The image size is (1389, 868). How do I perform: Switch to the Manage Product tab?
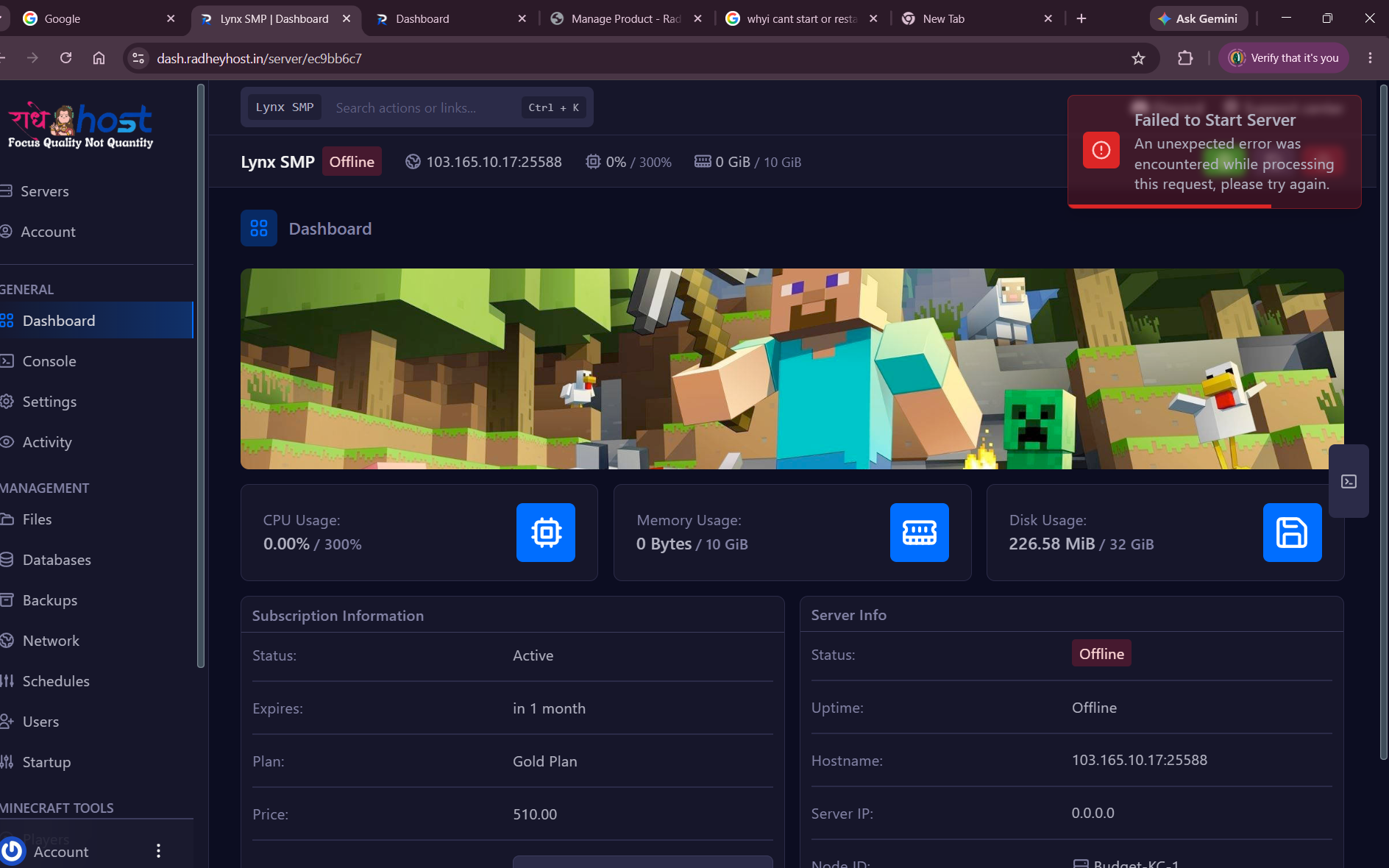pos(627,18)
